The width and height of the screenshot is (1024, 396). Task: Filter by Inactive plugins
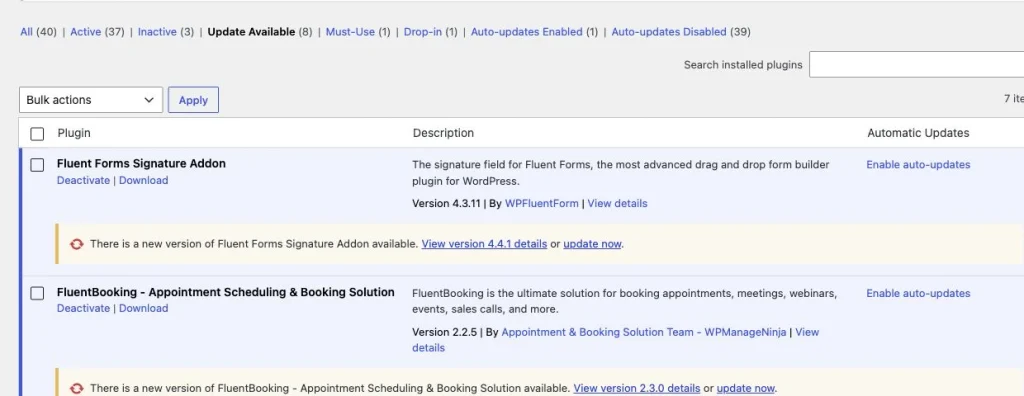tap(157, 31)
